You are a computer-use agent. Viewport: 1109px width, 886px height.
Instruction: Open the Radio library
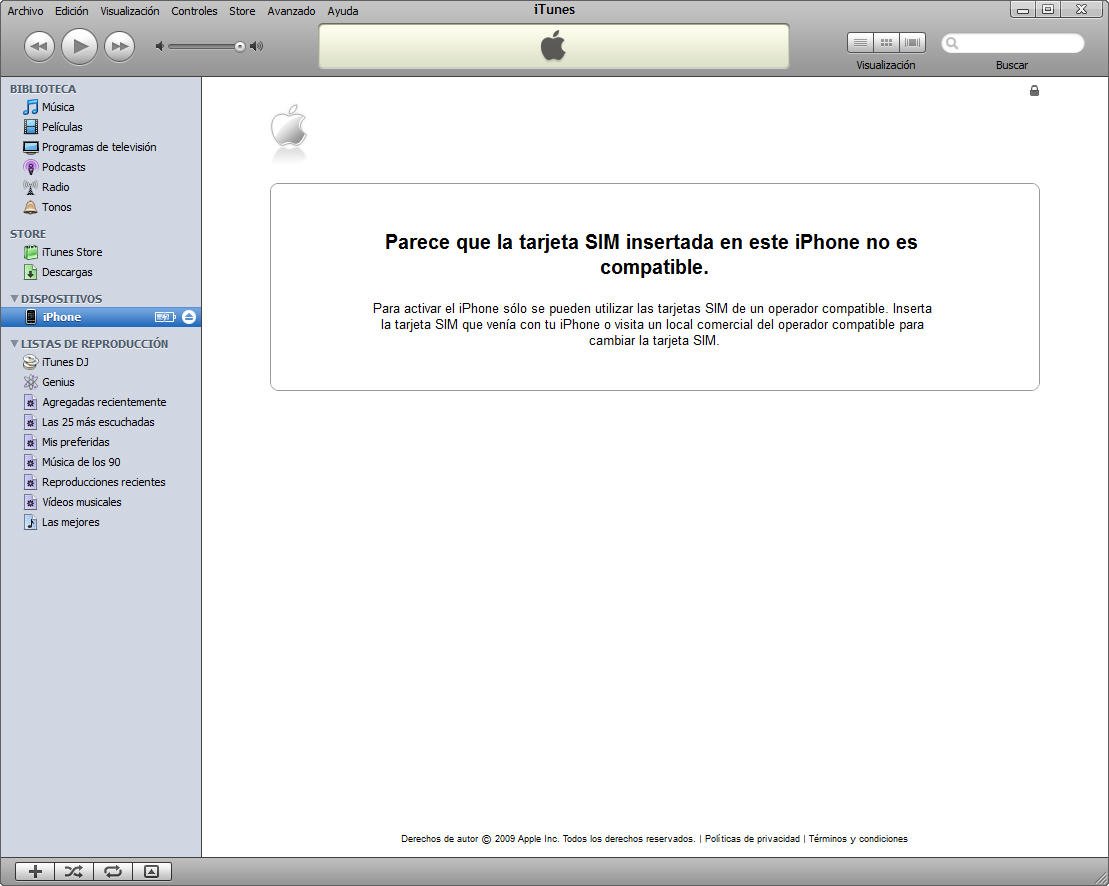point(55,187)
